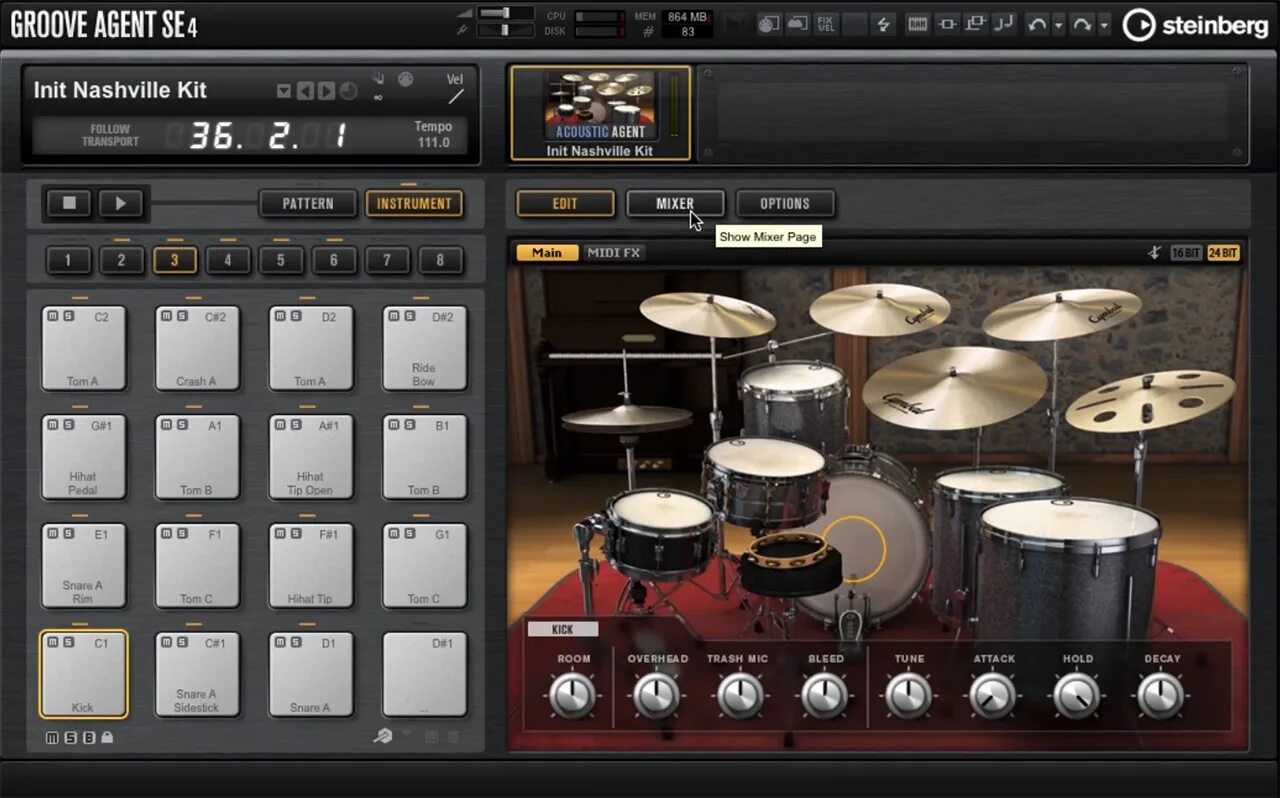This screenshot has width=1280, height=798.
Task: Click the trash delete icon below pads
Action: point(453,737)
